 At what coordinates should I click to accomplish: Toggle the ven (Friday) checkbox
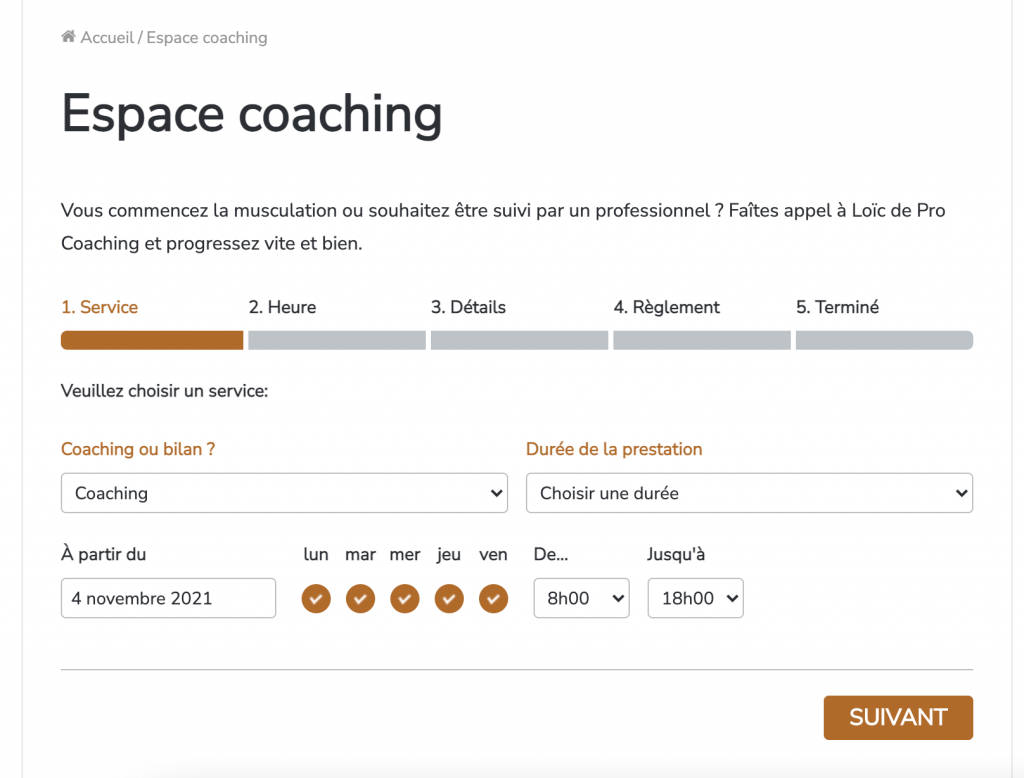[x=494, y=599]
